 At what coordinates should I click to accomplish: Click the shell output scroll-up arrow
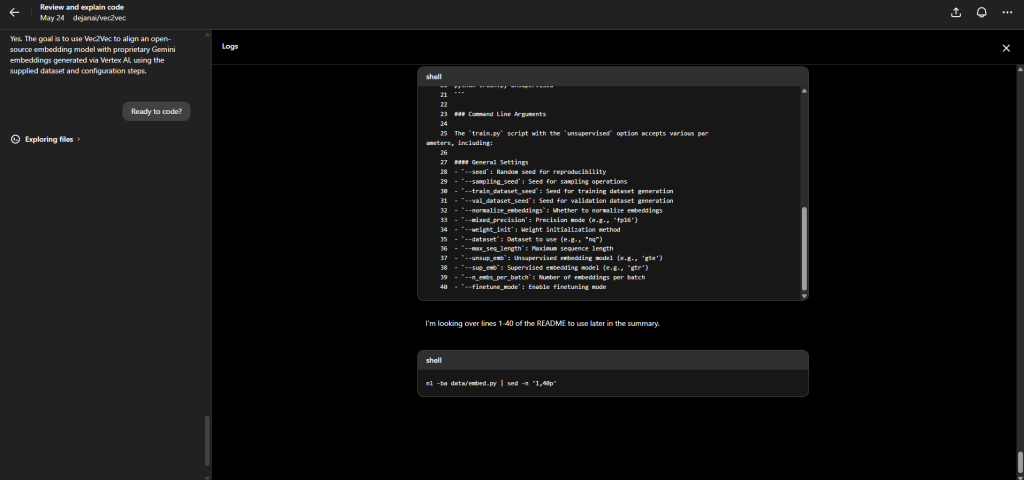click(804, 91)
